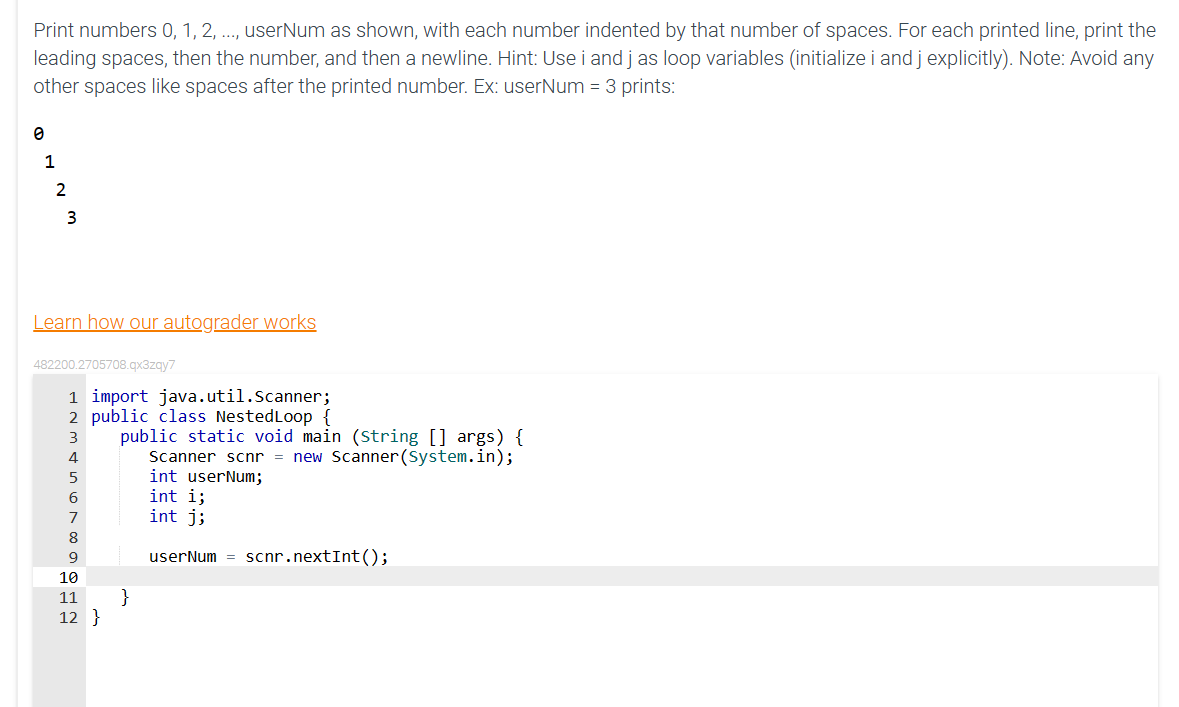Click line number 8 in the gutter

click(73, 537)
